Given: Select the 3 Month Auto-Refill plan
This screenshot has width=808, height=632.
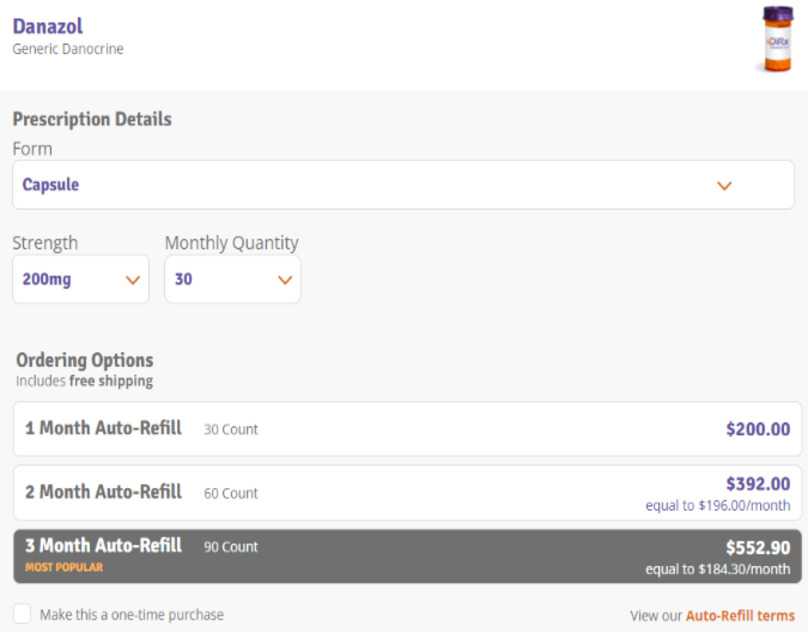Looking at the screenshot, I should [x=406, y=556].
